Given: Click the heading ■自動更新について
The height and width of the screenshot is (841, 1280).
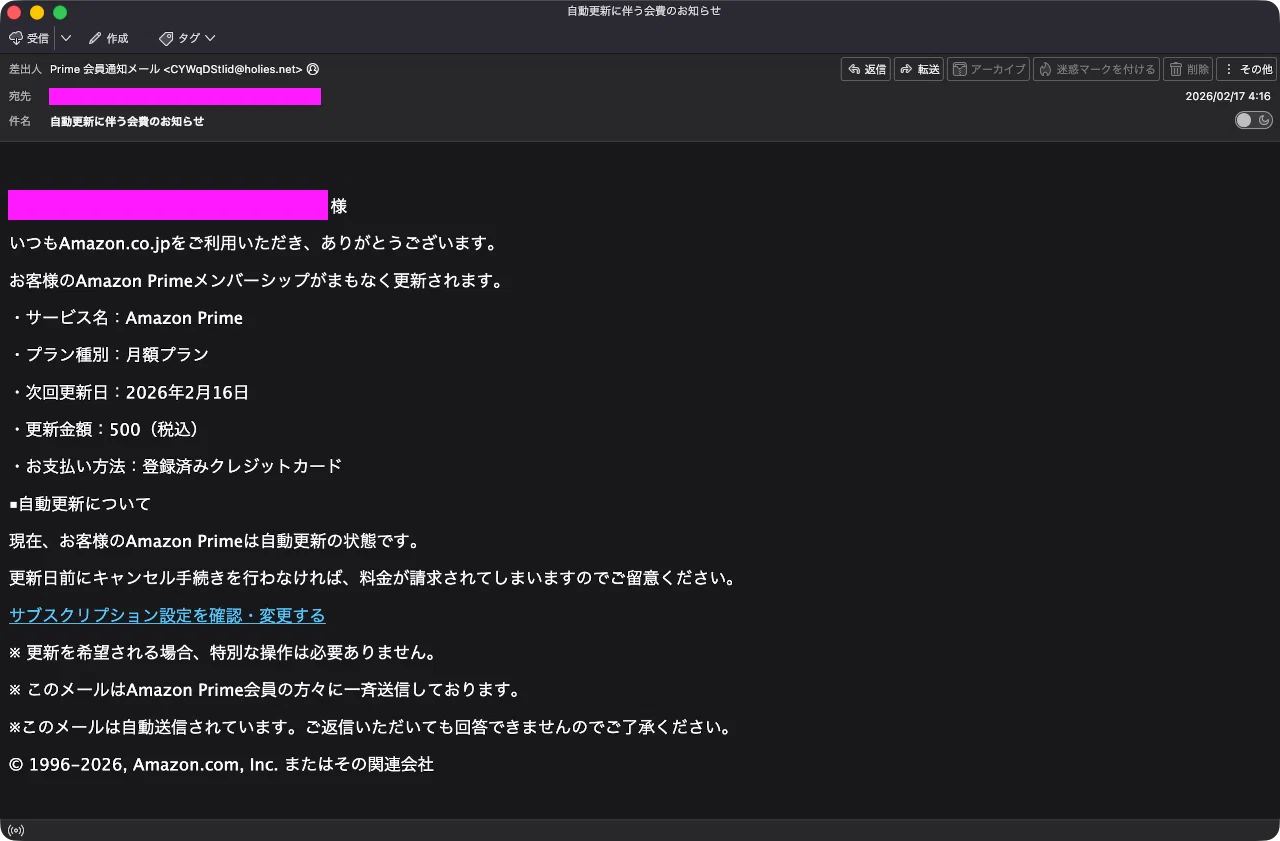Looking at the screenshot, I should tap(80, 503).
